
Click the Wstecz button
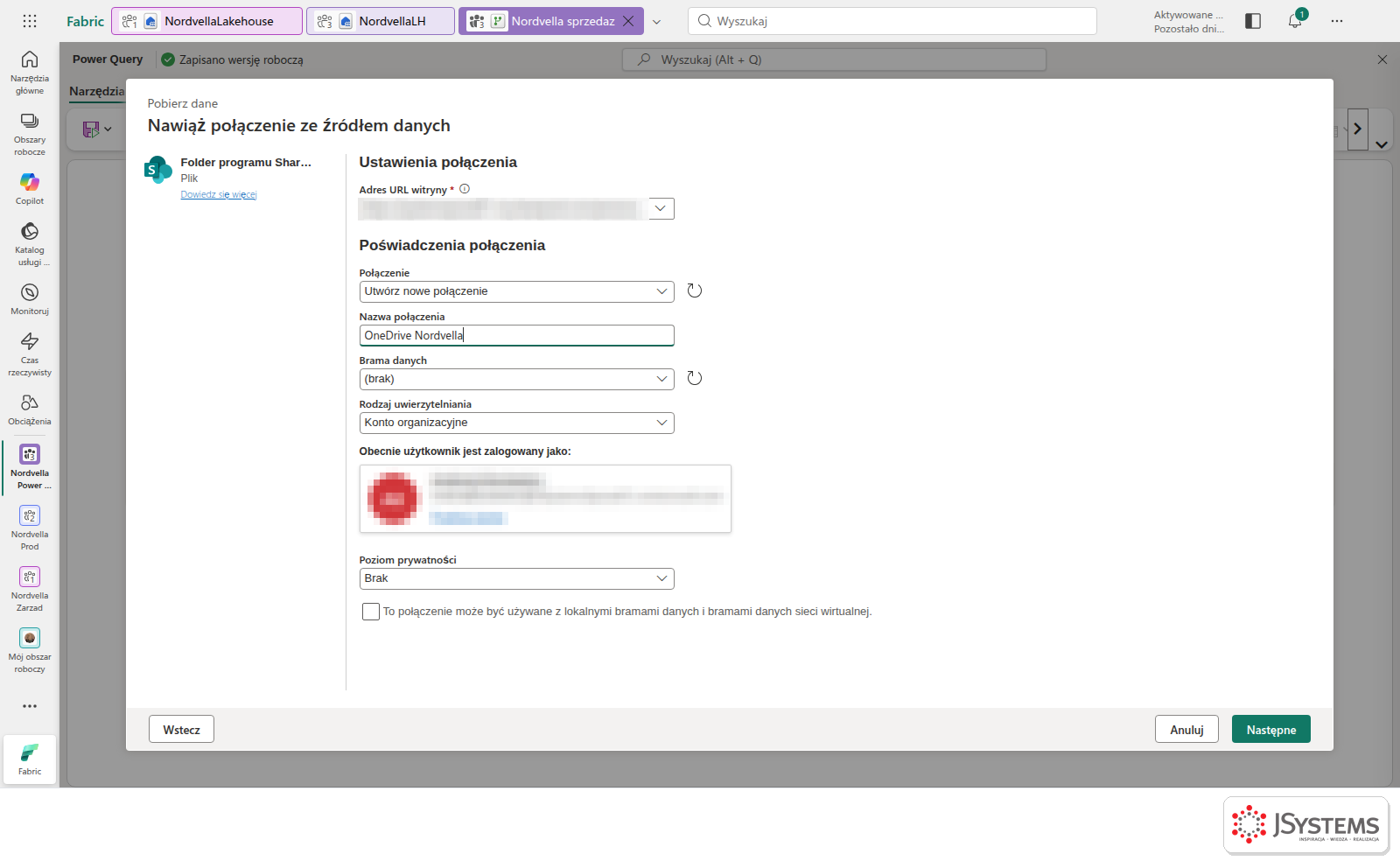182,730
